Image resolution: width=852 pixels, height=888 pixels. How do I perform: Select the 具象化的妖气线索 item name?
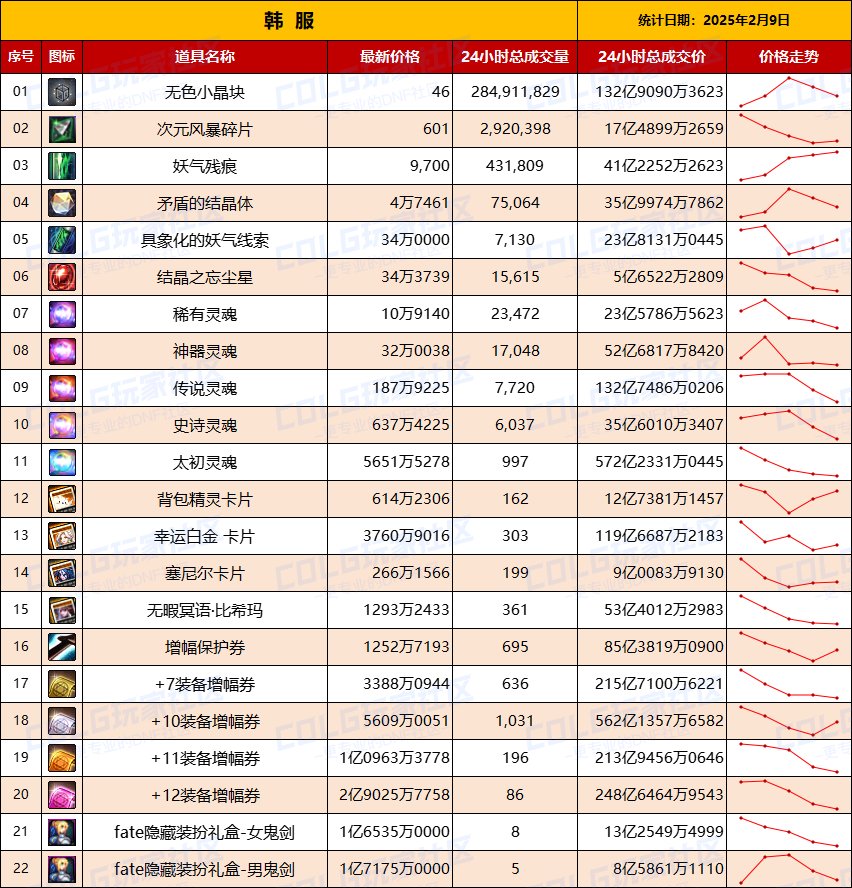point(205,241)
